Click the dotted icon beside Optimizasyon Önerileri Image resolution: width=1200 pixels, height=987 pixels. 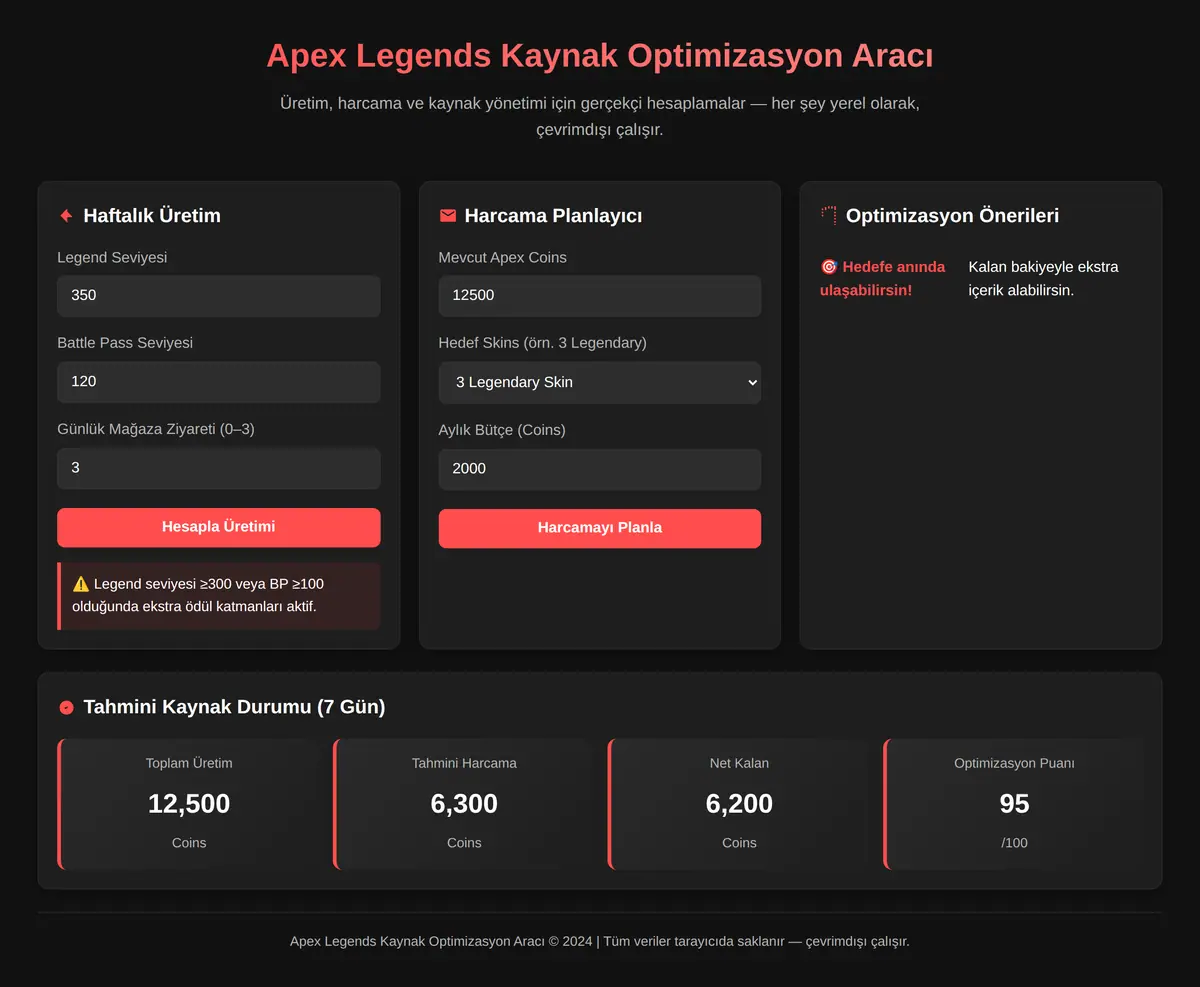tap(829, 216)
